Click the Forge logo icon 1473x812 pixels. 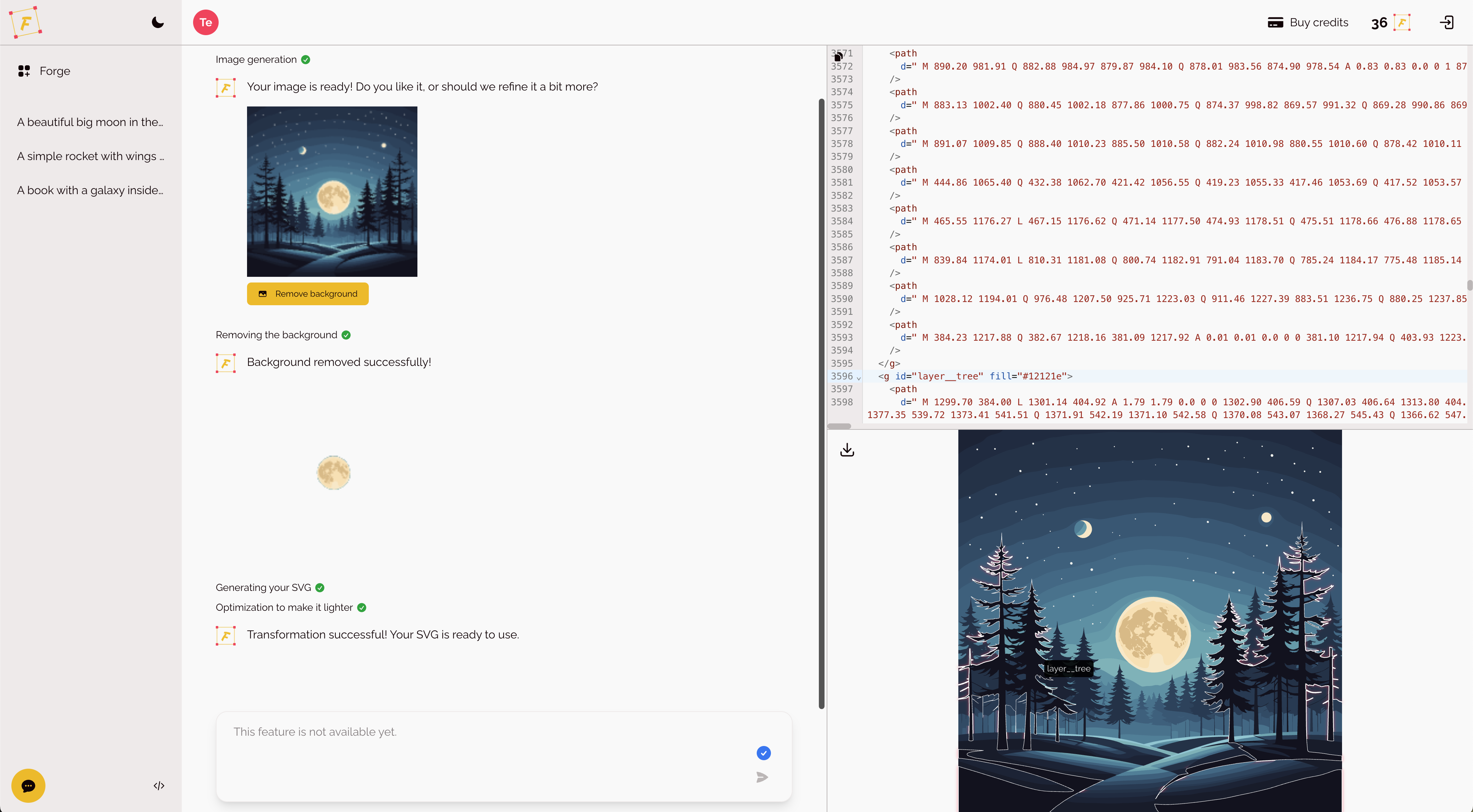click(x=25, y=22)
